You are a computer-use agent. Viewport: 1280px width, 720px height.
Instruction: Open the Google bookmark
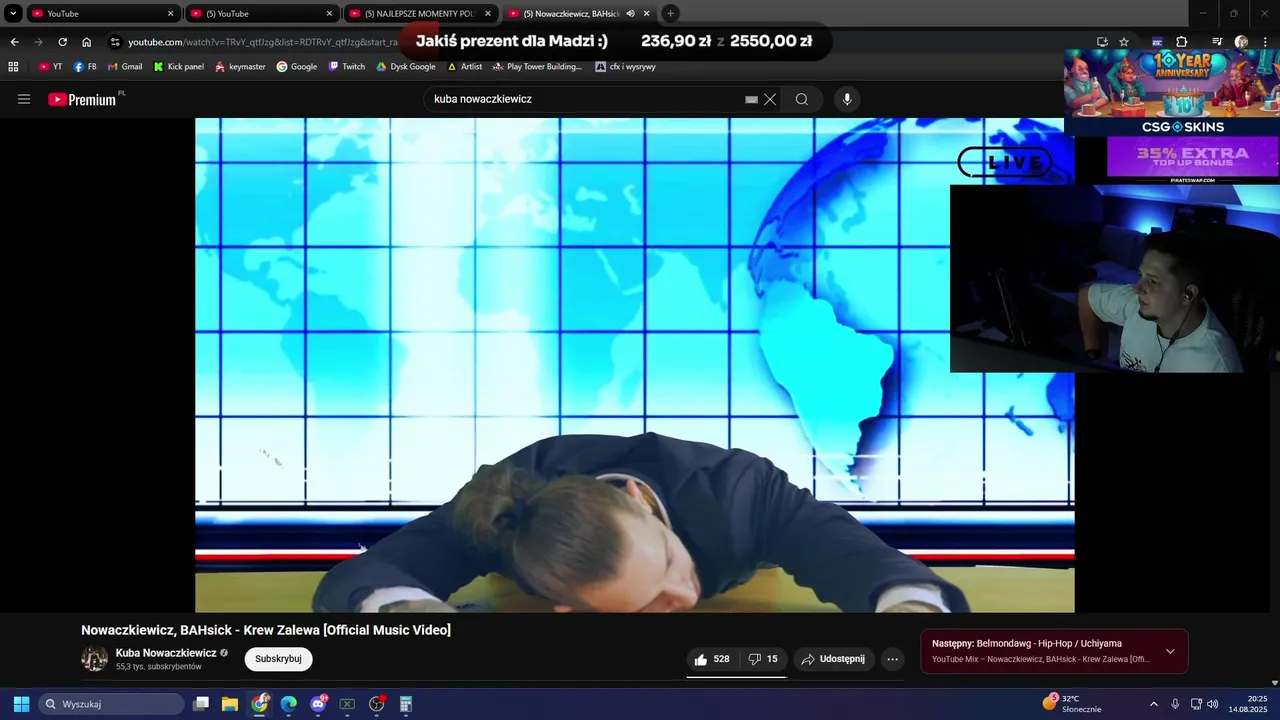(x=297, y=67)
